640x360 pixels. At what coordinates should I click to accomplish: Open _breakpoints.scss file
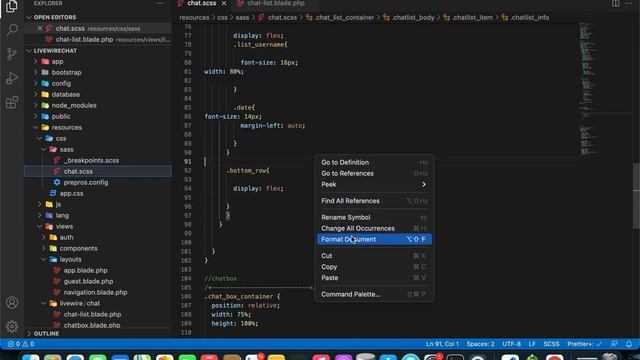91,161
